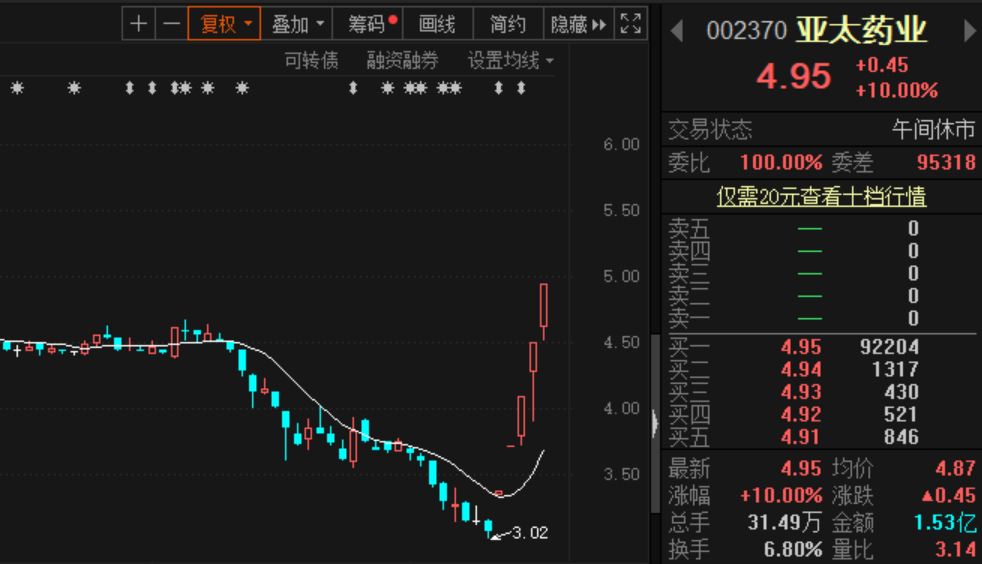Click the plus zoom-in chart button
This screenshot has width=982, height=564.
click(139, 24)
